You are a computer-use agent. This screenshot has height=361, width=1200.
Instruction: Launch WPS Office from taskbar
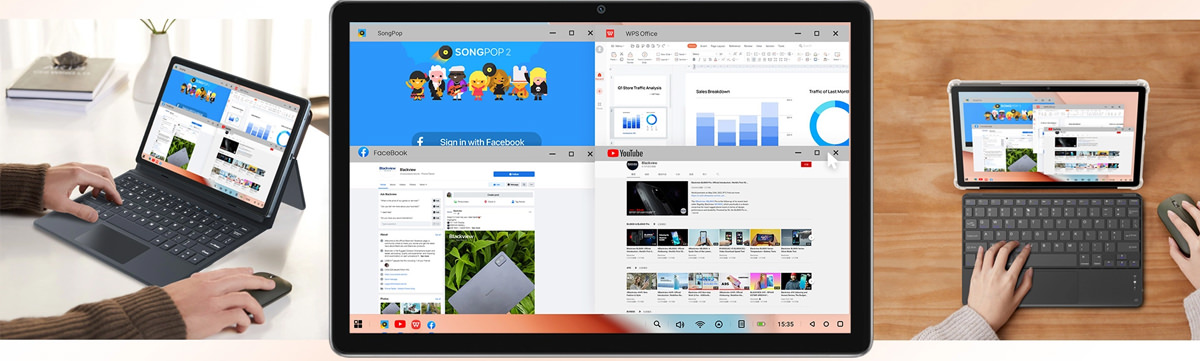point(416,324)
